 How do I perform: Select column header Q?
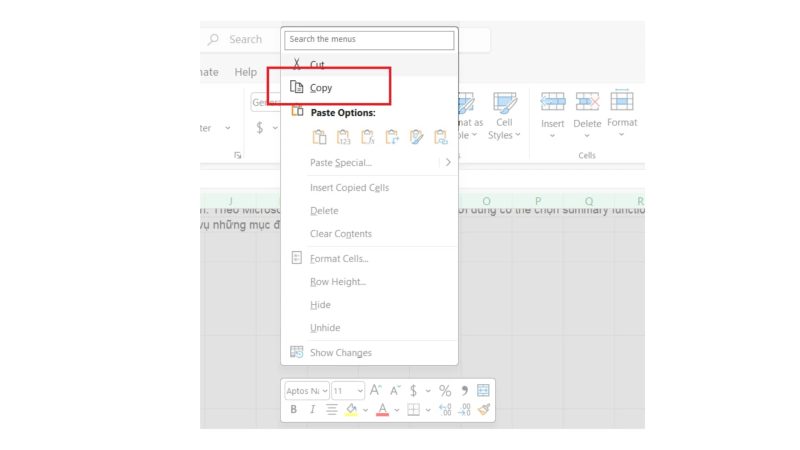589,201
